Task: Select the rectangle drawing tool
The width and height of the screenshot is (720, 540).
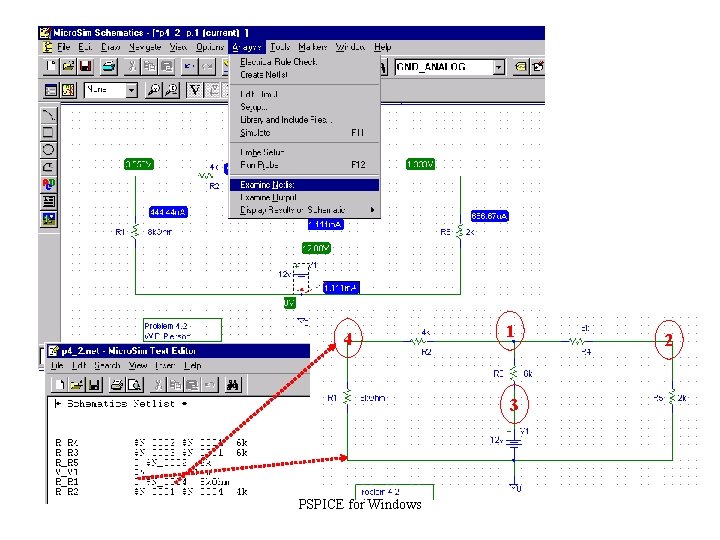Action: tap(48, 132)
